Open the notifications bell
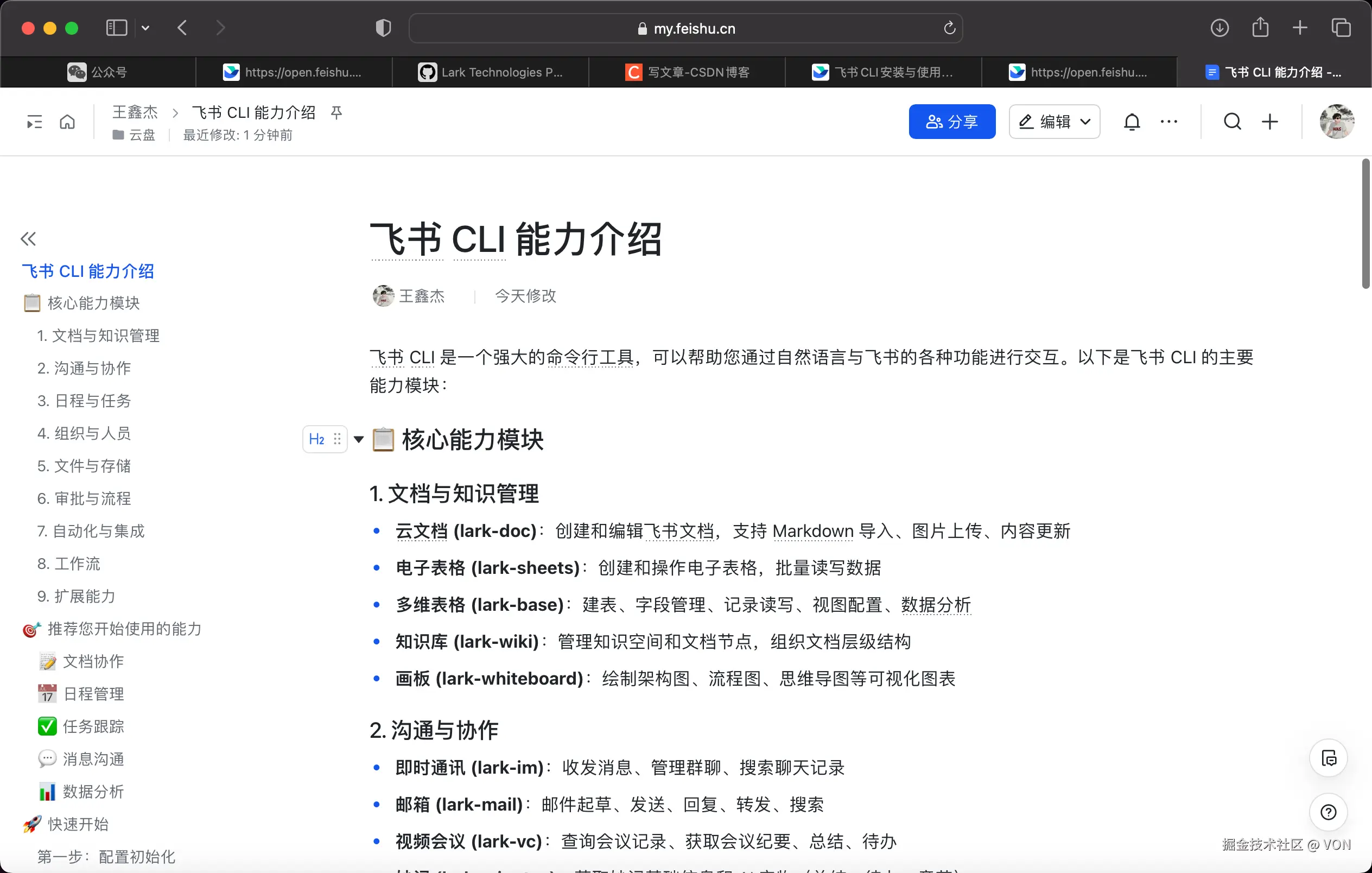The height and width of the screenshot is (873, 1372). tap(1132, 122)
